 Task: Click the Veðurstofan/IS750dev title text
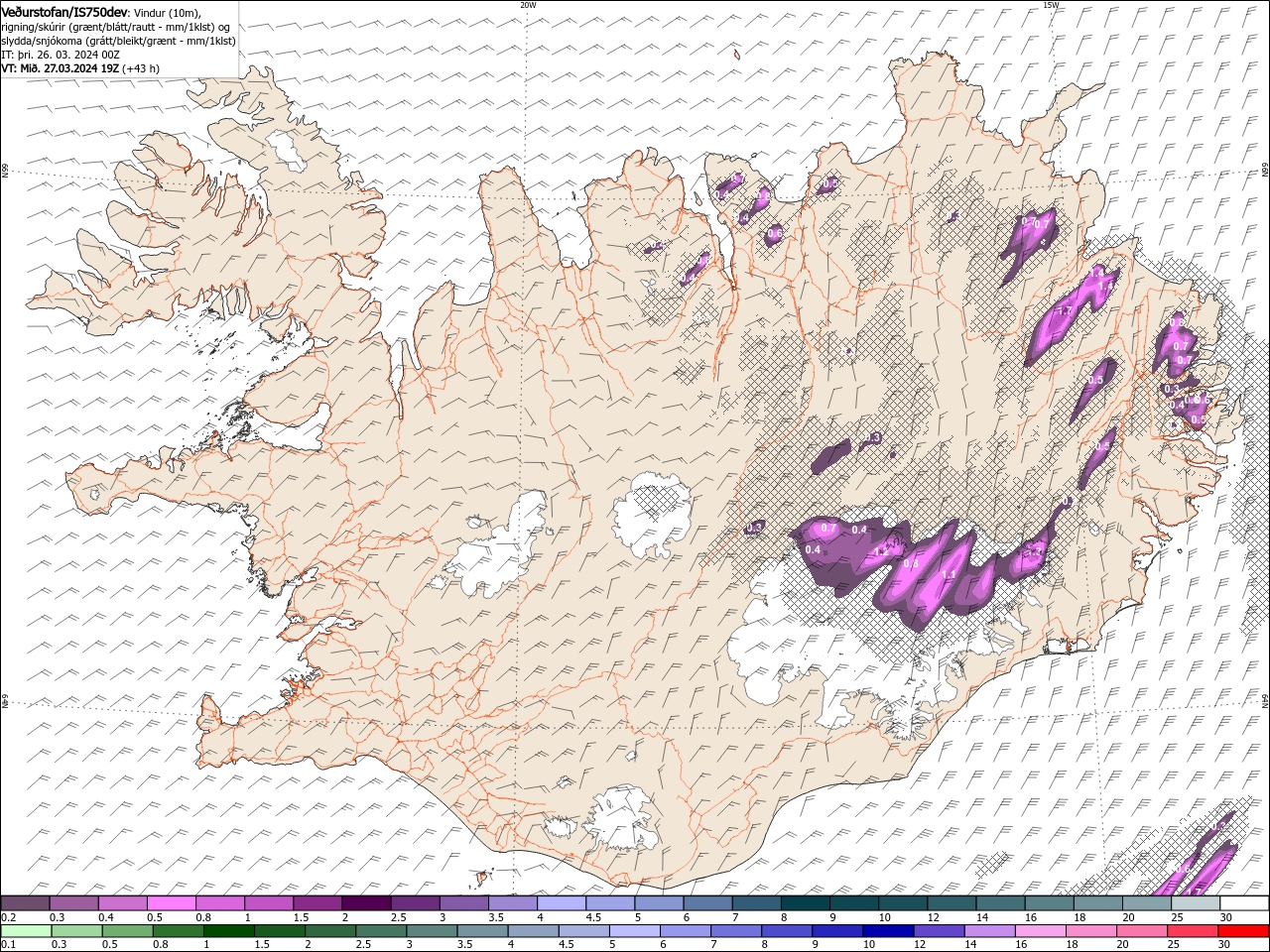[64, 11]
